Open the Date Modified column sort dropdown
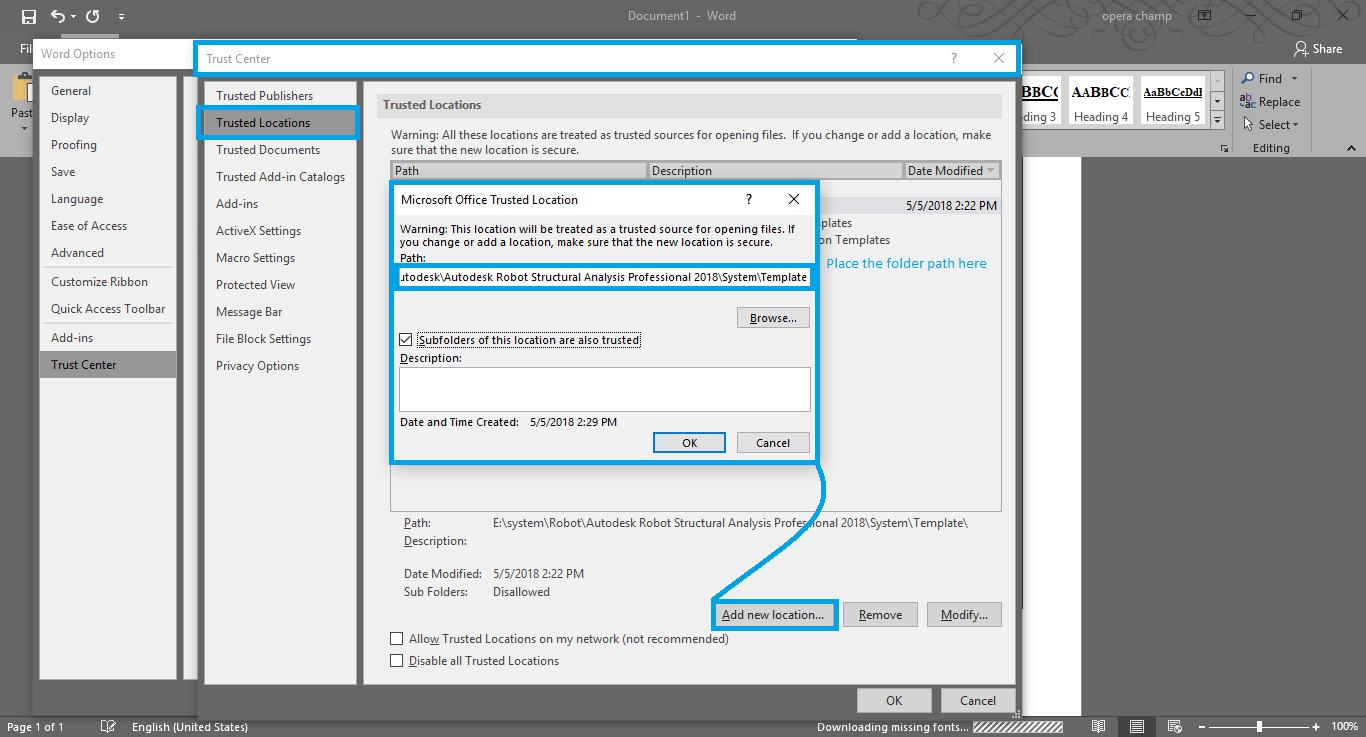Viewport: 1366px width, 737px height. click(990, 170)
